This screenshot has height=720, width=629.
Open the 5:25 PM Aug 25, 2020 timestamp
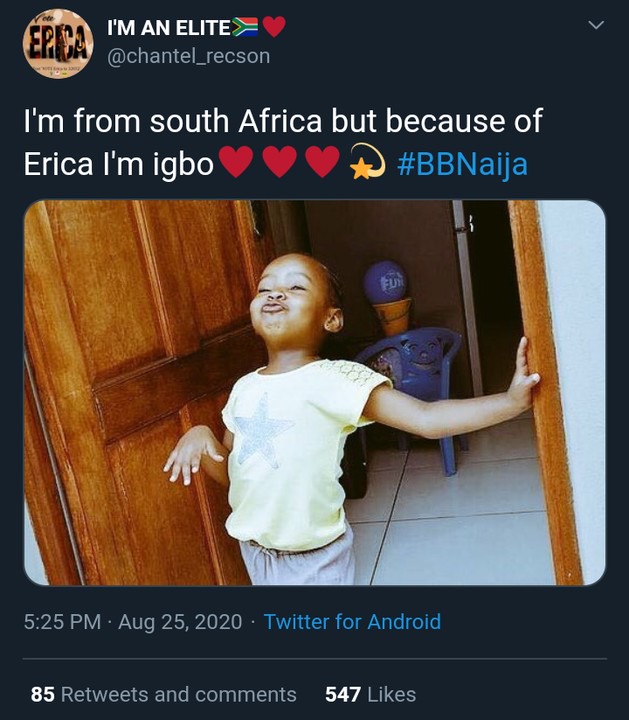point(133,622)
